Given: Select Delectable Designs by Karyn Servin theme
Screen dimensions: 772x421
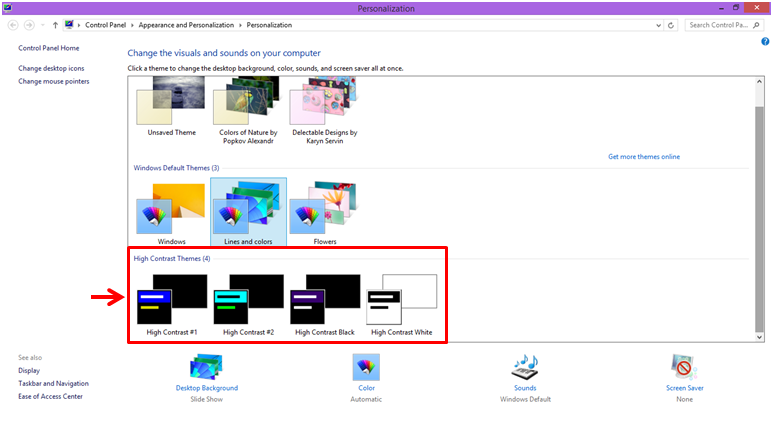Looking at the screenshot, I should 324,111.
